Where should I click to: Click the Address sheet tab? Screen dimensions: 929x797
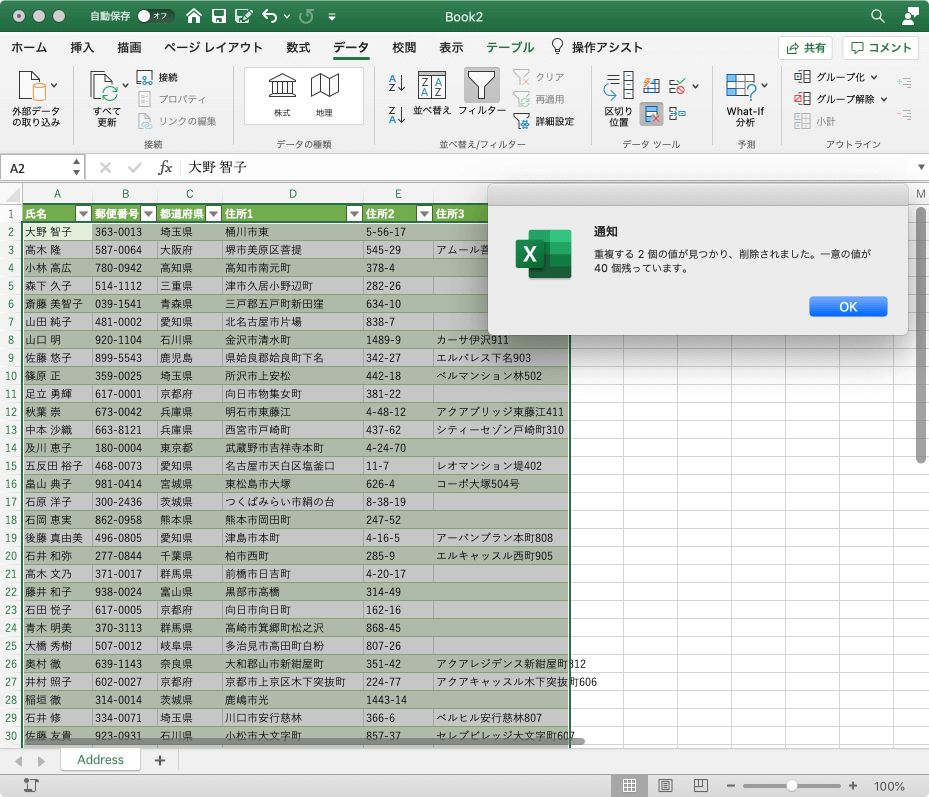(x=100, y=760)
